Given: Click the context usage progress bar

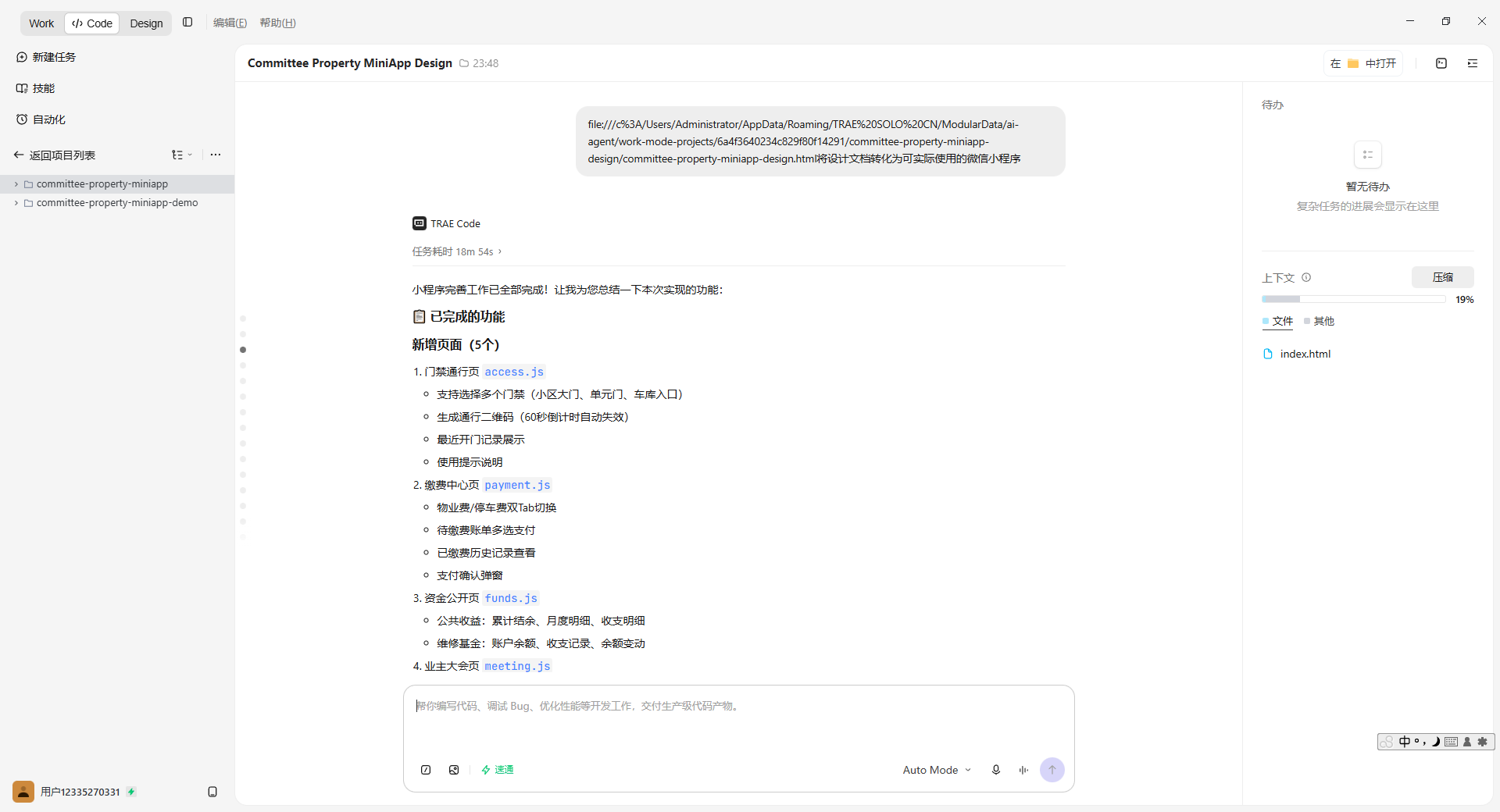Looking at the screenshot, I should pos(1353,299).
